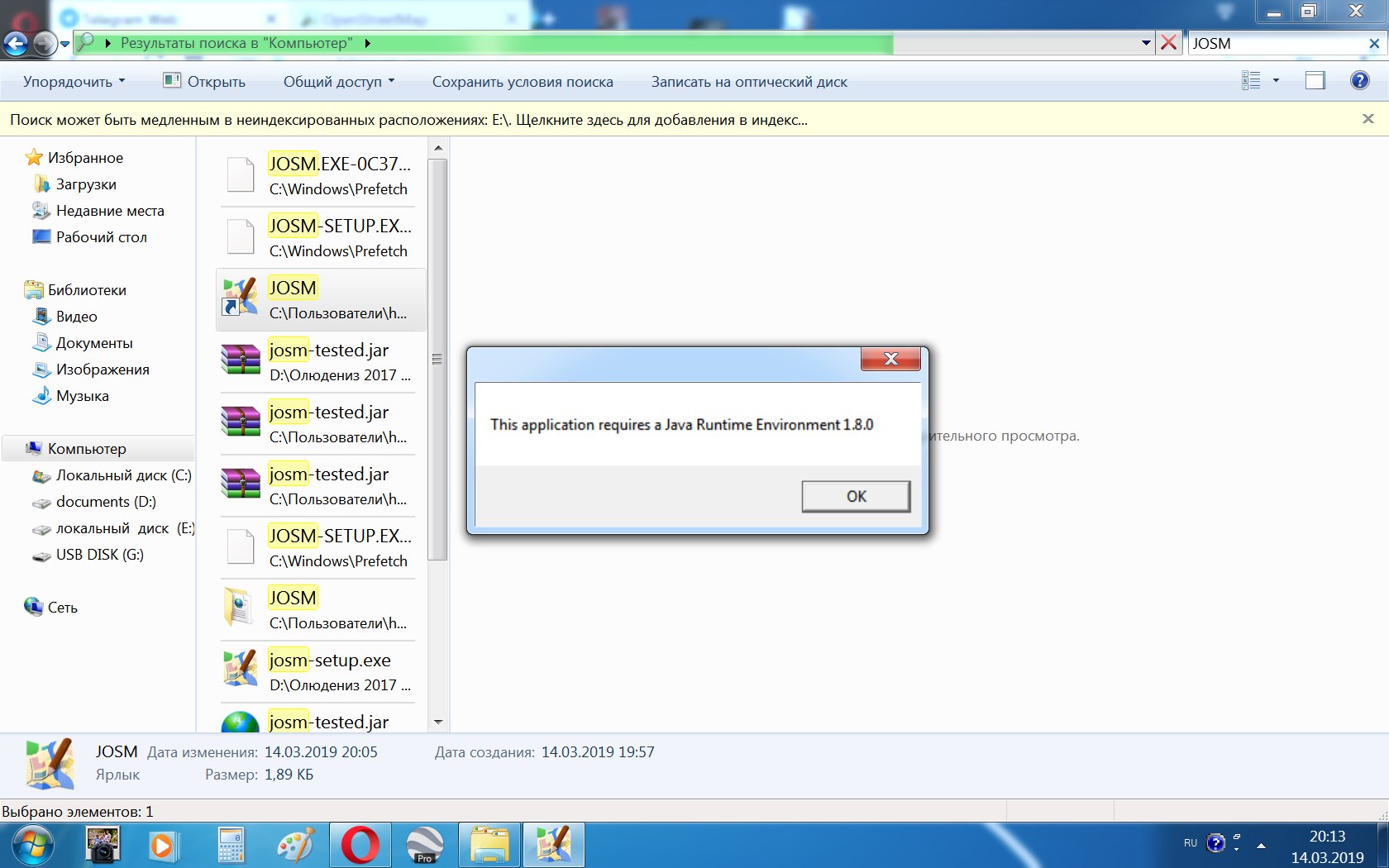This screenshot has height=868, width=1389.
Task: Open the Общий доступ dropdown menu
Action: coord(339,82)
